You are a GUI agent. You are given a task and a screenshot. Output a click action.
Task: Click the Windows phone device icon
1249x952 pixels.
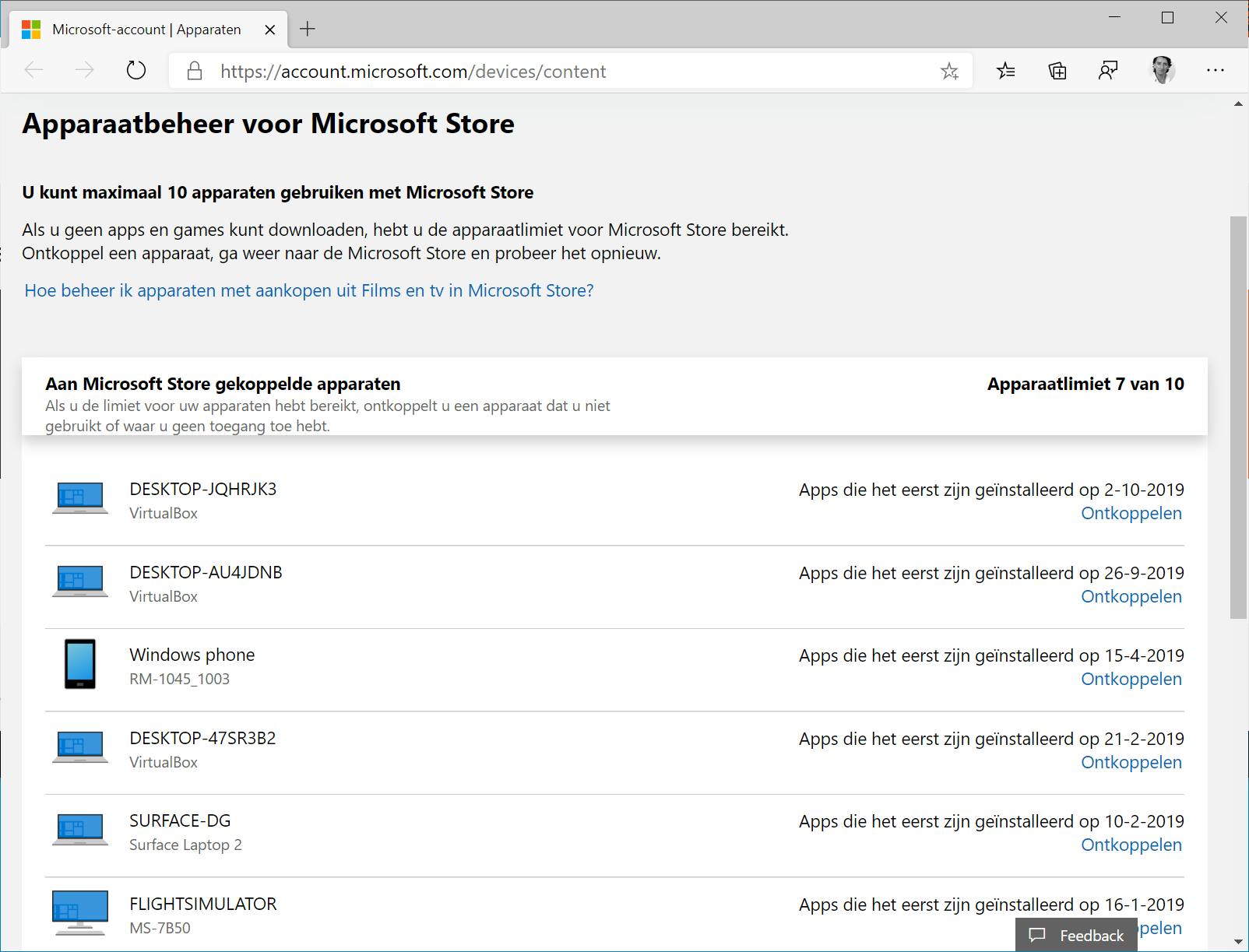(79, 664)
